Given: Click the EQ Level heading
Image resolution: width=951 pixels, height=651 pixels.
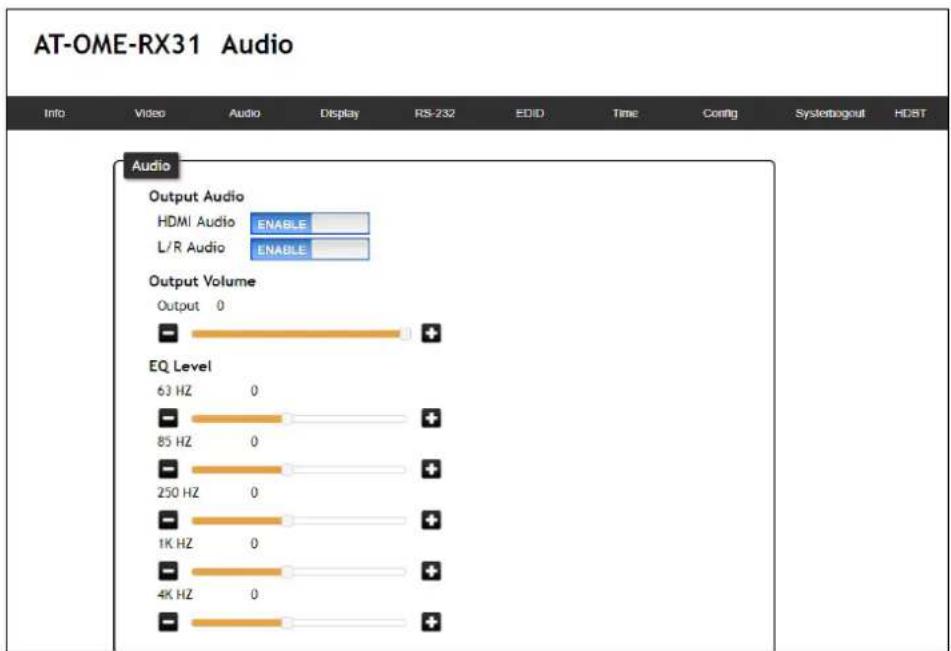Looking at the screenshot, I should pos(180,366).
